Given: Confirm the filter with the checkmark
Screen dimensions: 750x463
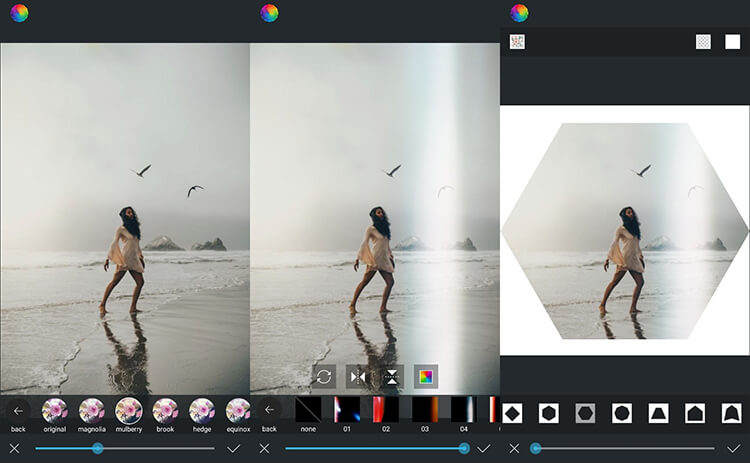Looking at the screenshot, I should 234,448.
